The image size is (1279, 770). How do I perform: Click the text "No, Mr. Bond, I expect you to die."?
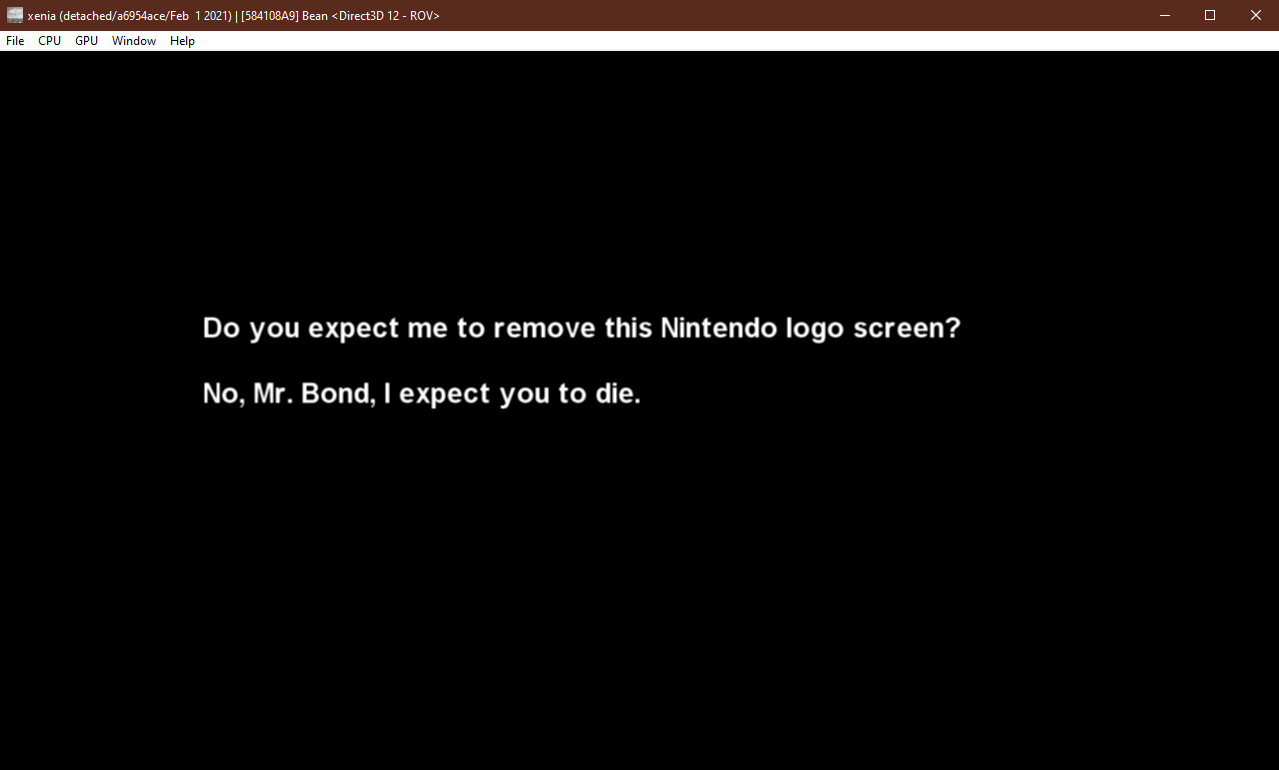[421, 393]
